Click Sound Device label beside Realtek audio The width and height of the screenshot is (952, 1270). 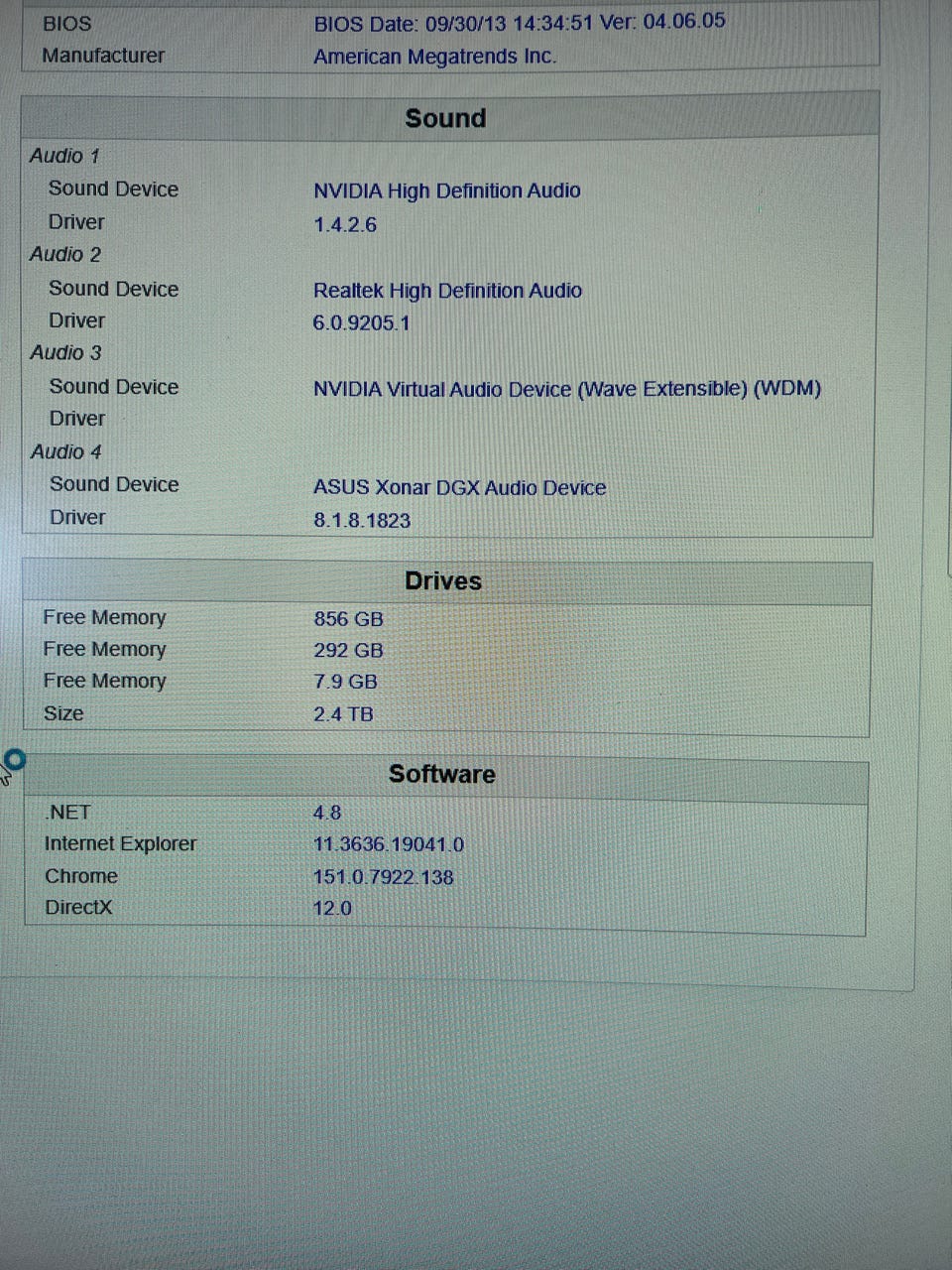tap(114, 289)
